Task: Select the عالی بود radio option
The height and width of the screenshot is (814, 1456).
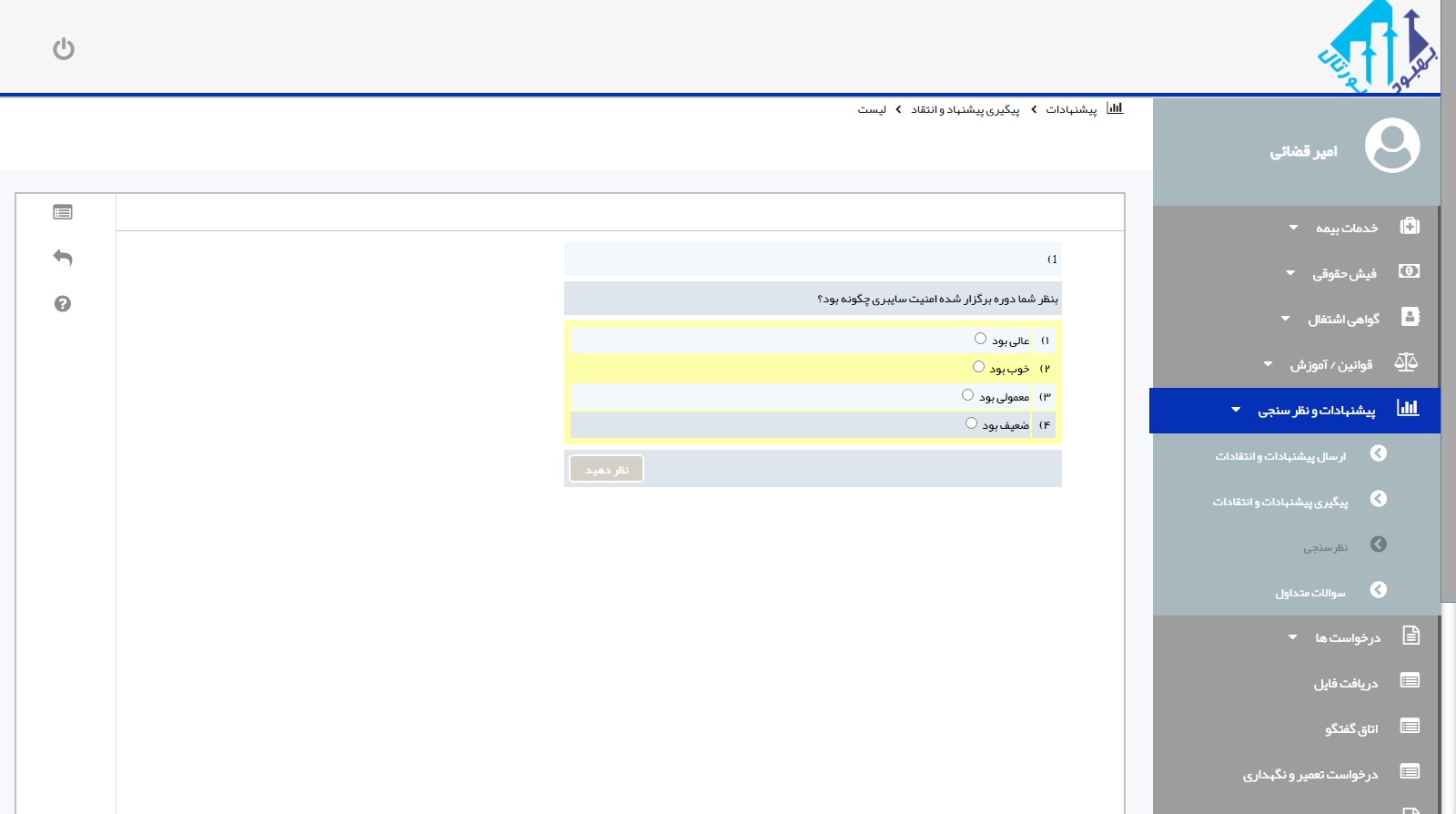Action: click(980, 339)
